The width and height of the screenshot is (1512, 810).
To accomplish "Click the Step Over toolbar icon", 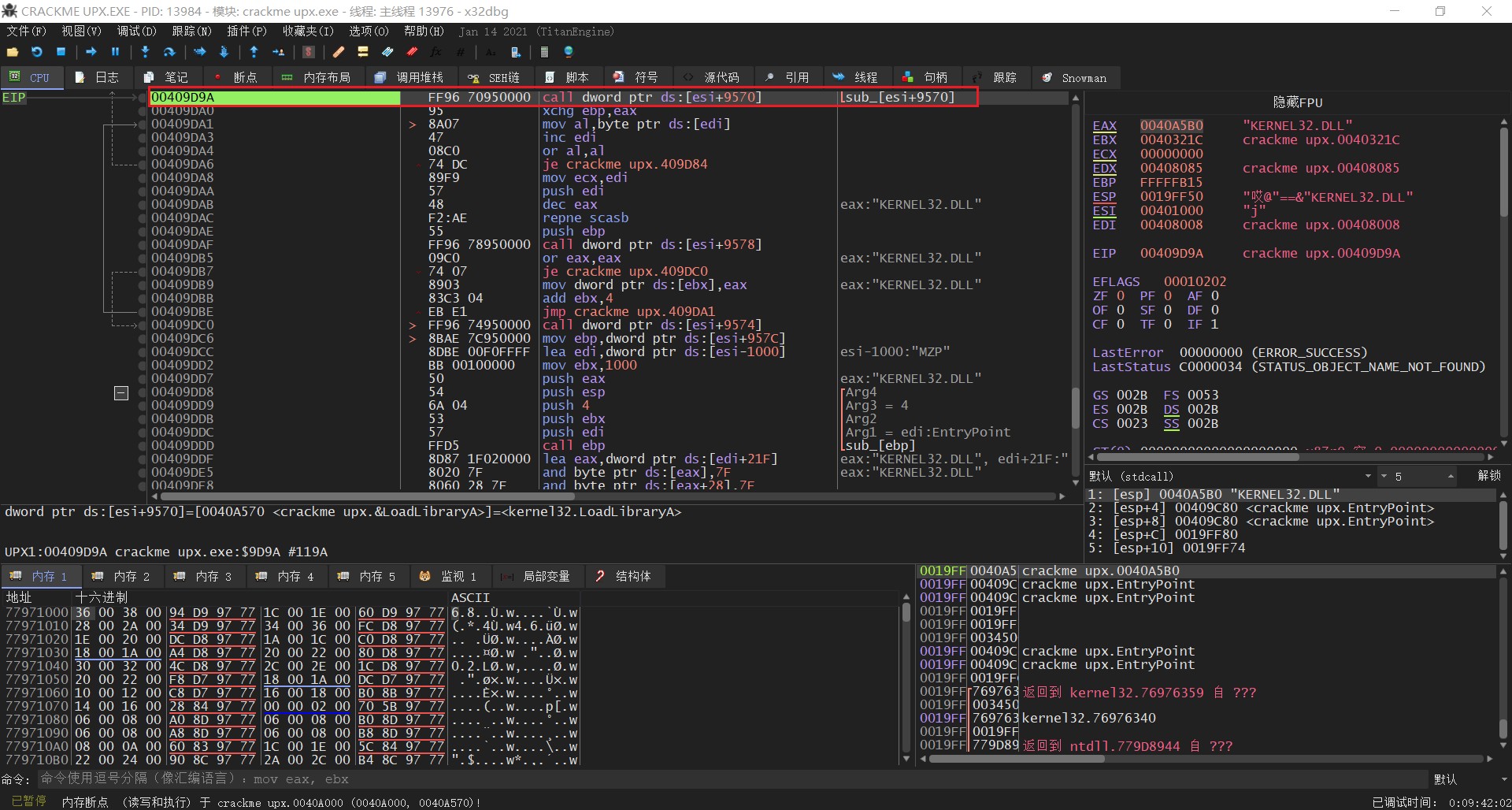I will (x=169, y=52).
